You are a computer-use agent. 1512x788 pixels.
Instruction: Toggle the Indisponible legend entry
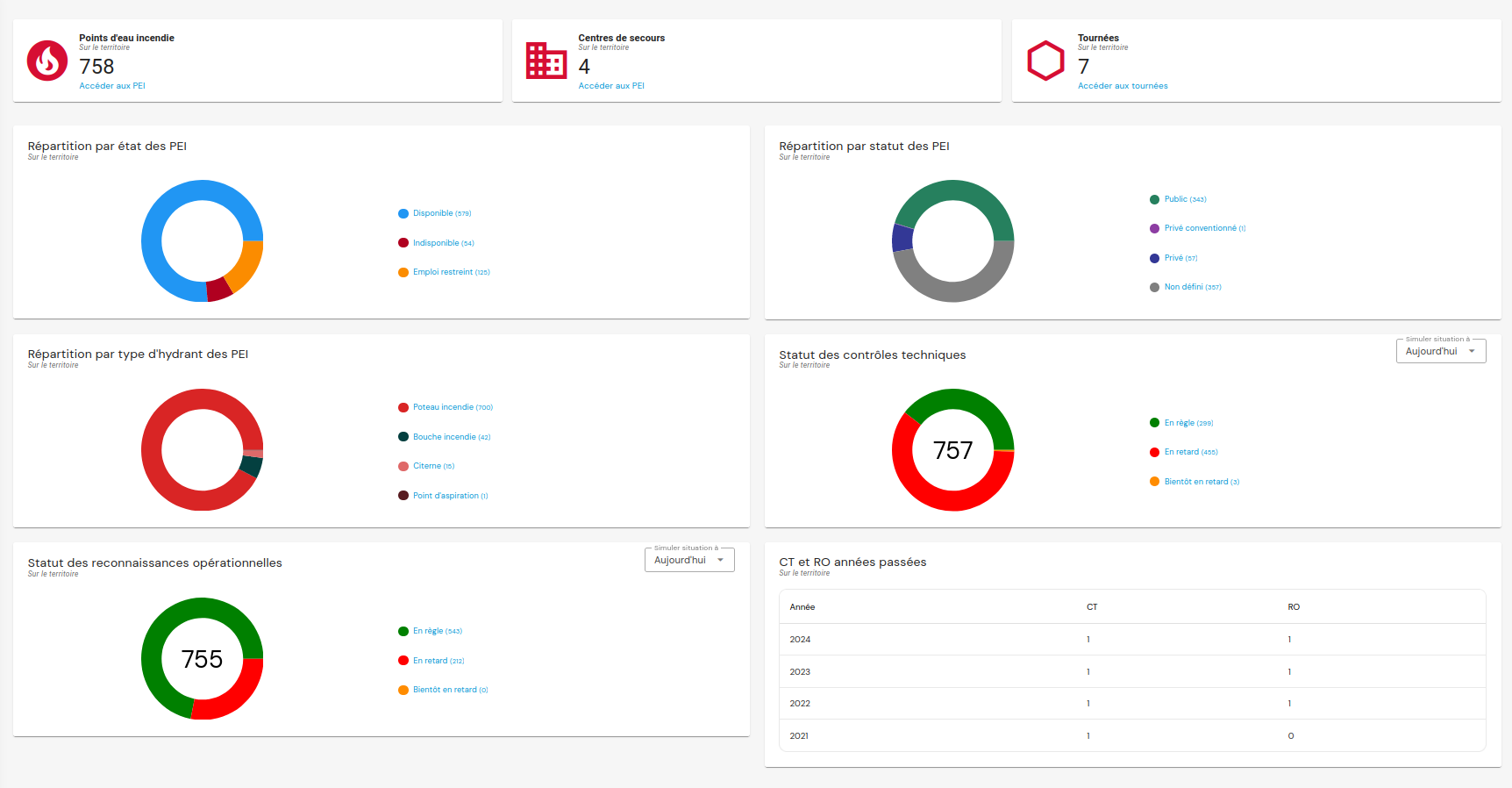point(436,243)
